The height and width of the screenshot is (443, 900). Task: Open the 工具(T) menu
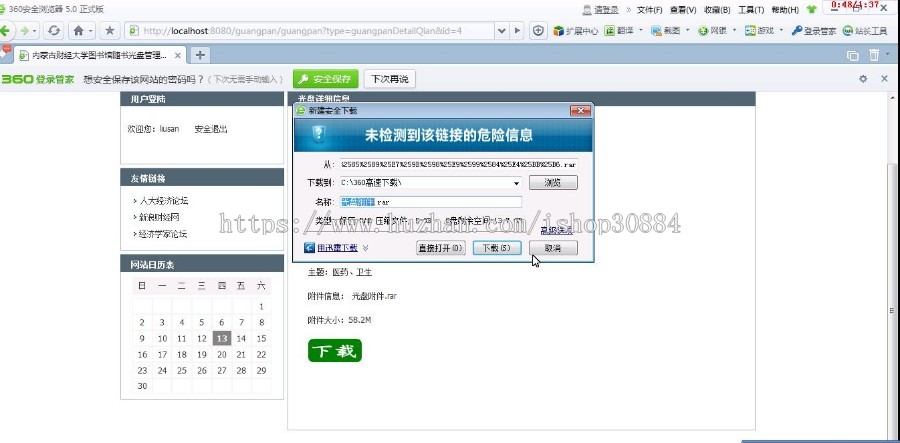click(751, 10)
